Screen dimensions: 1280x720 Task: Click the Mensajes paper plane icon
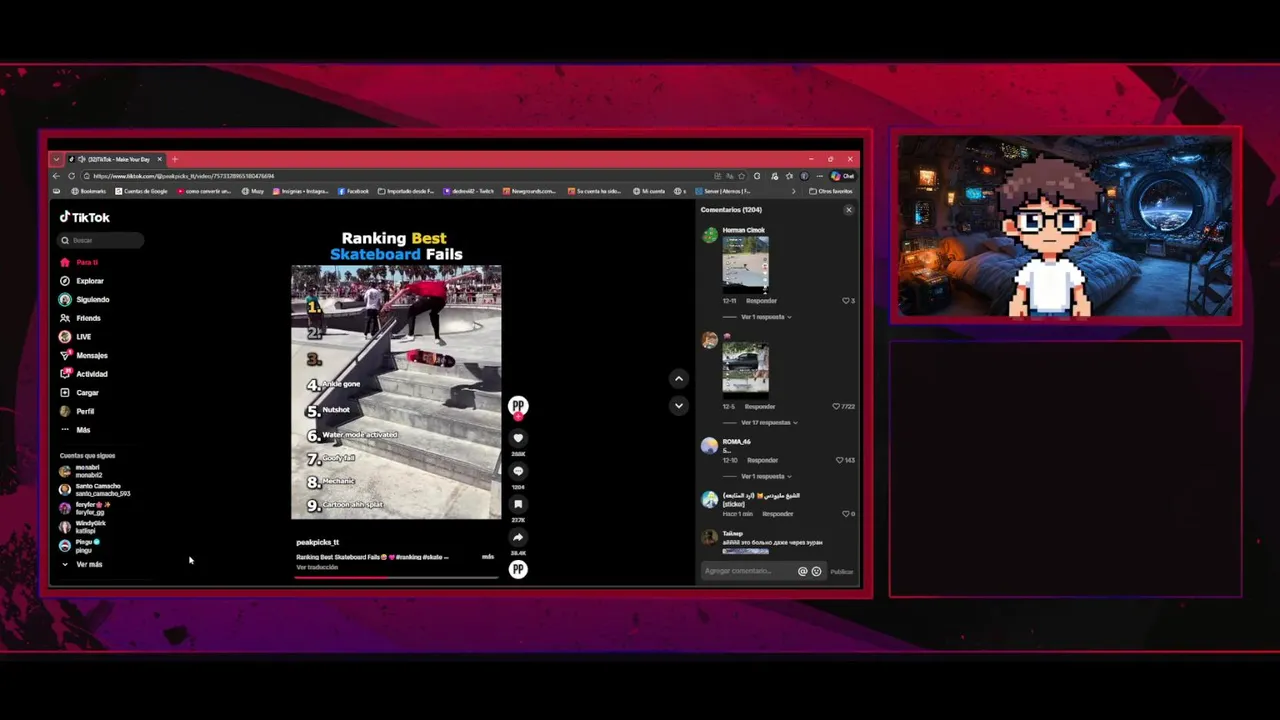(x=65, y=355)
